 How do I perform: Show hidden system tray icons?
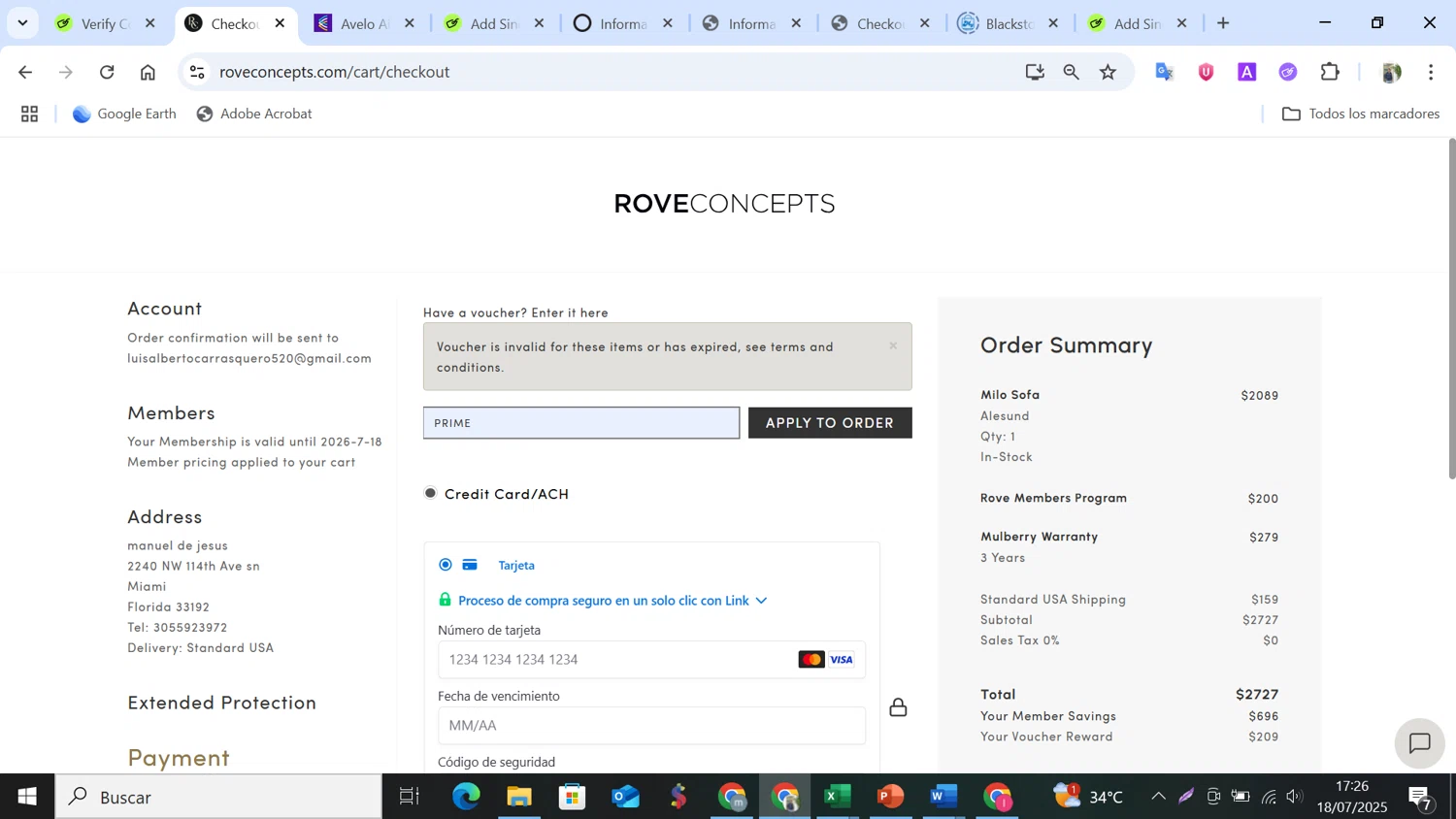click(x=1158, y=797)
